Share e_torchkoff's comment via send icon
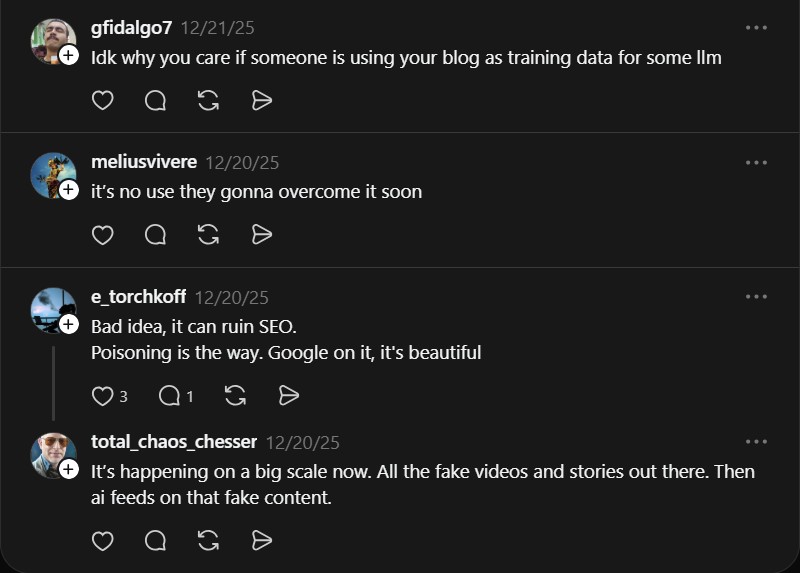The width and height of the screenshot is (800, 573). 289,396
